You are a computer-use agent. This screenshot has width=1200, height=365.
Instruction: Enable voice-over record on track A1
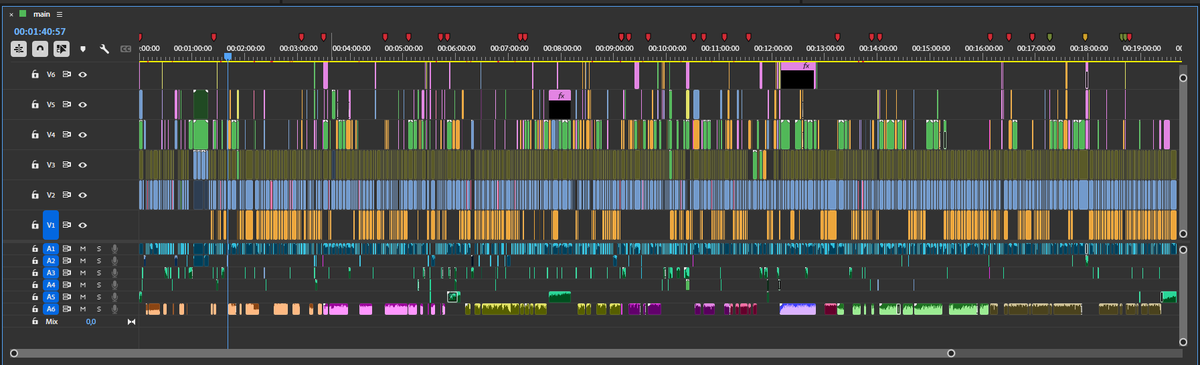(115, 248)
